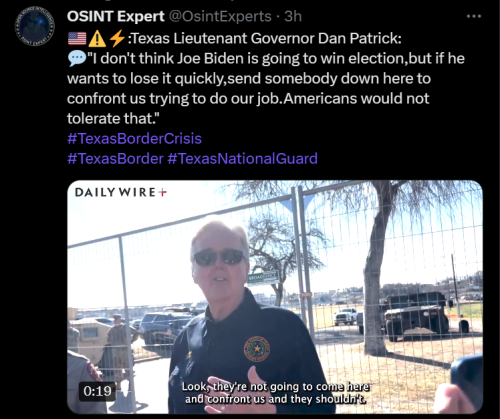Click the video subtitle caption text

[x=276, y=393]
